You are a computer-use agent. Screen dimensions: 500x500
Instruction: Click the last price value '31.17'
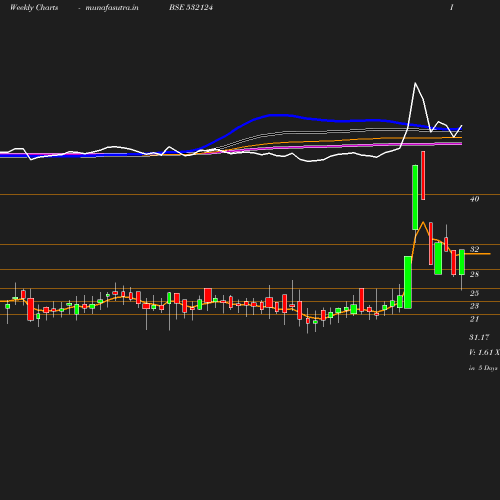pyautogui.click(x=479, y=337)
